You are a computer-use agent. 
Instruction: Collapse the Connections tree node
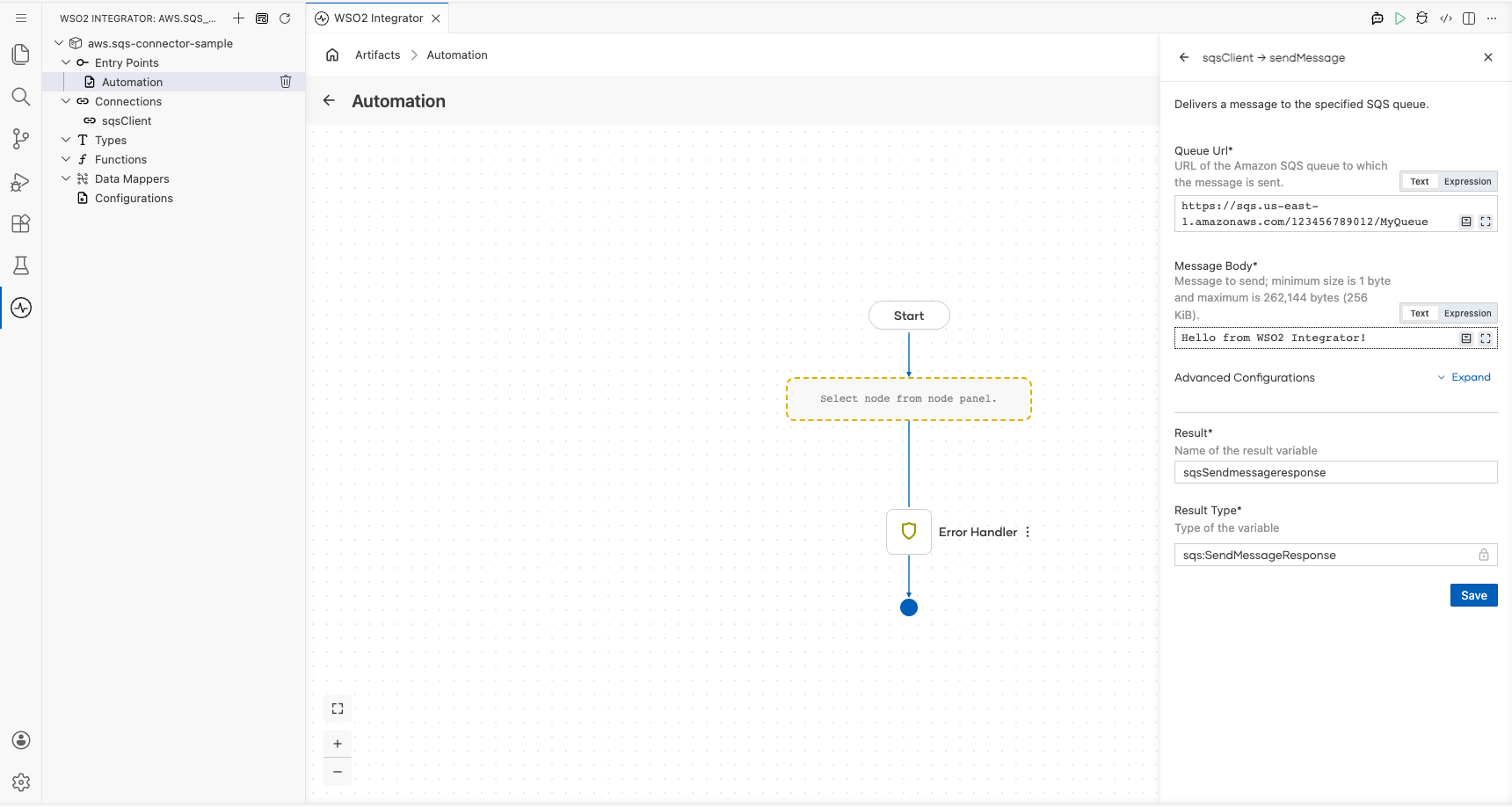point(66,101)
